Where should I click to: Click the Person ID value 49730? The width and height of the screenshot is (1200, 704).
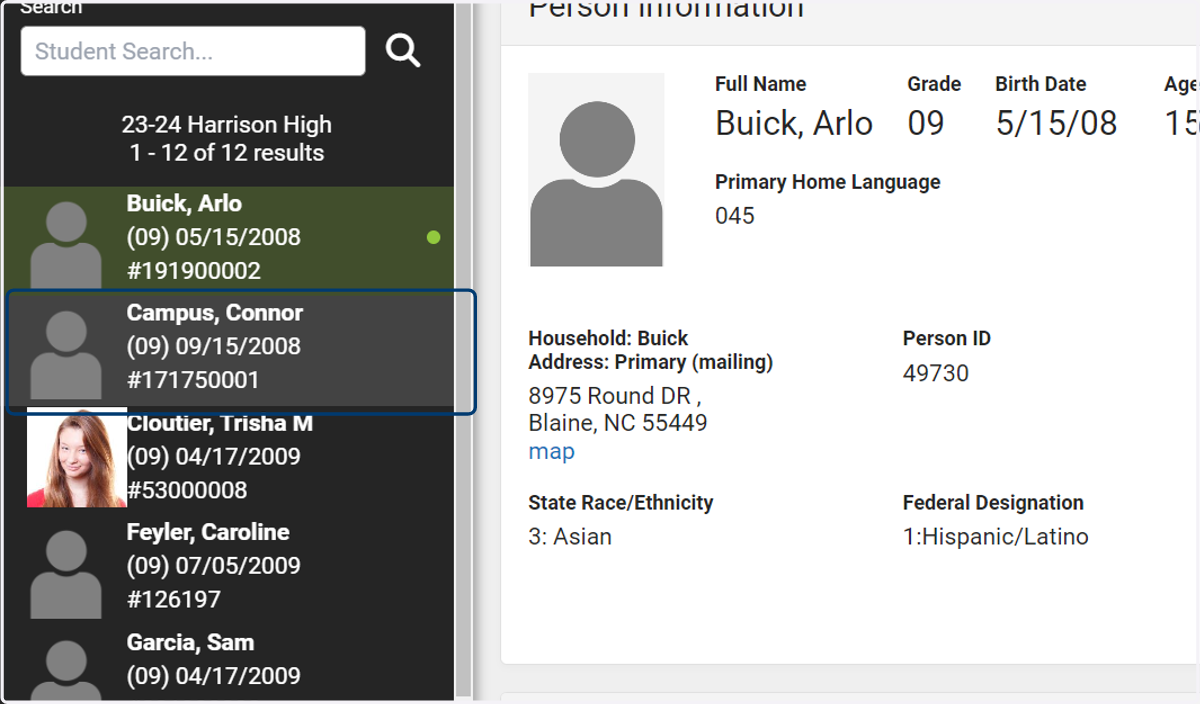(x=936, y=374)
